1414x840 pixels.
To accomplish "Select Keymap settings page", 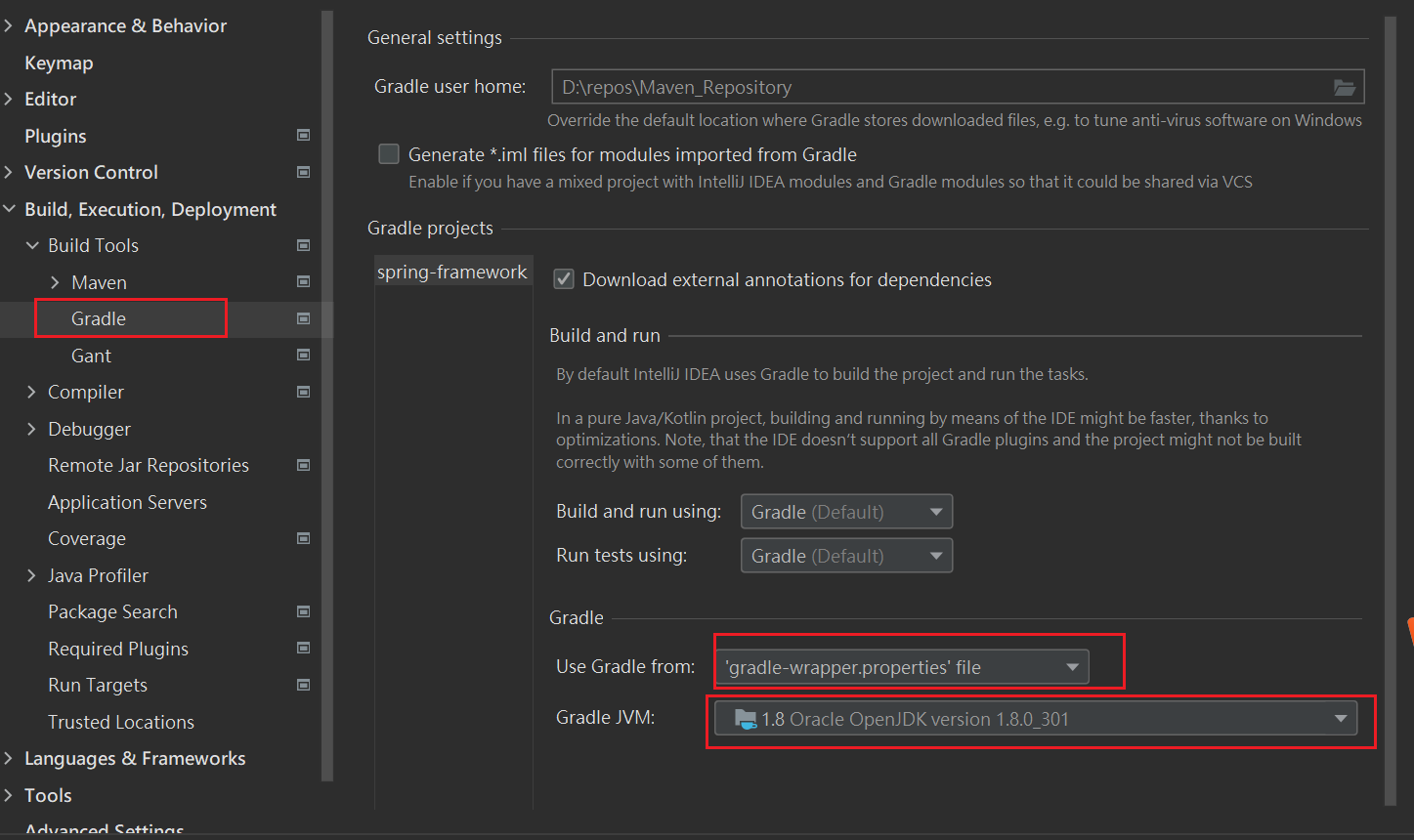I will (x=59, y=63).
